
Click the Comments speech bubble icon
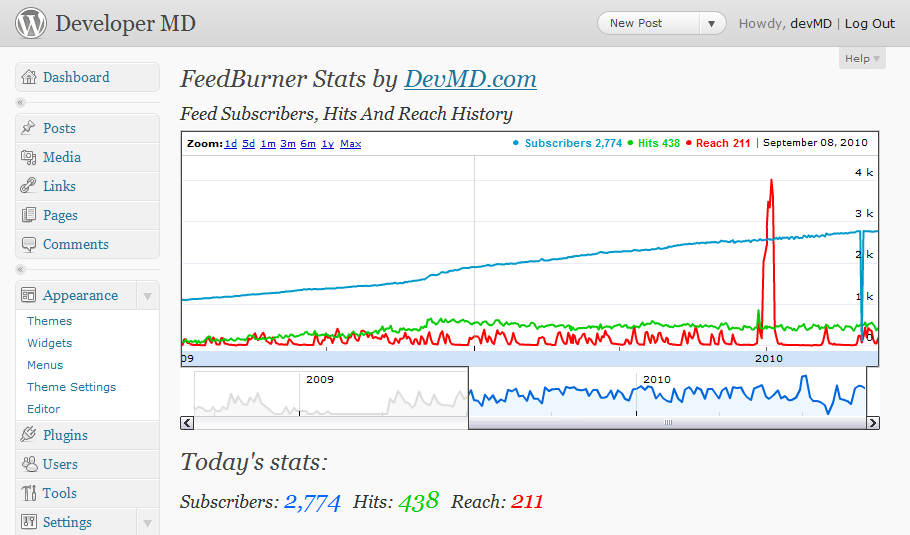28,244
